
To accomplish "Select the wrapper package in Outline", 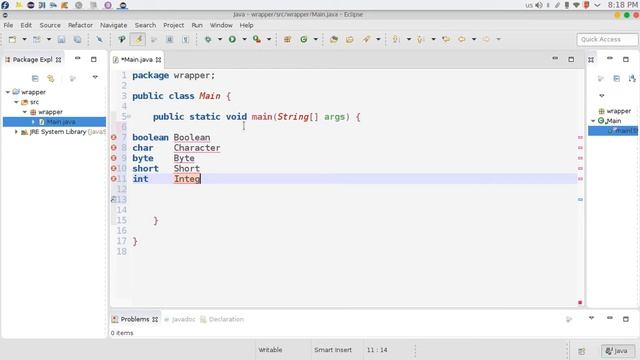I will tap(615, 111).
